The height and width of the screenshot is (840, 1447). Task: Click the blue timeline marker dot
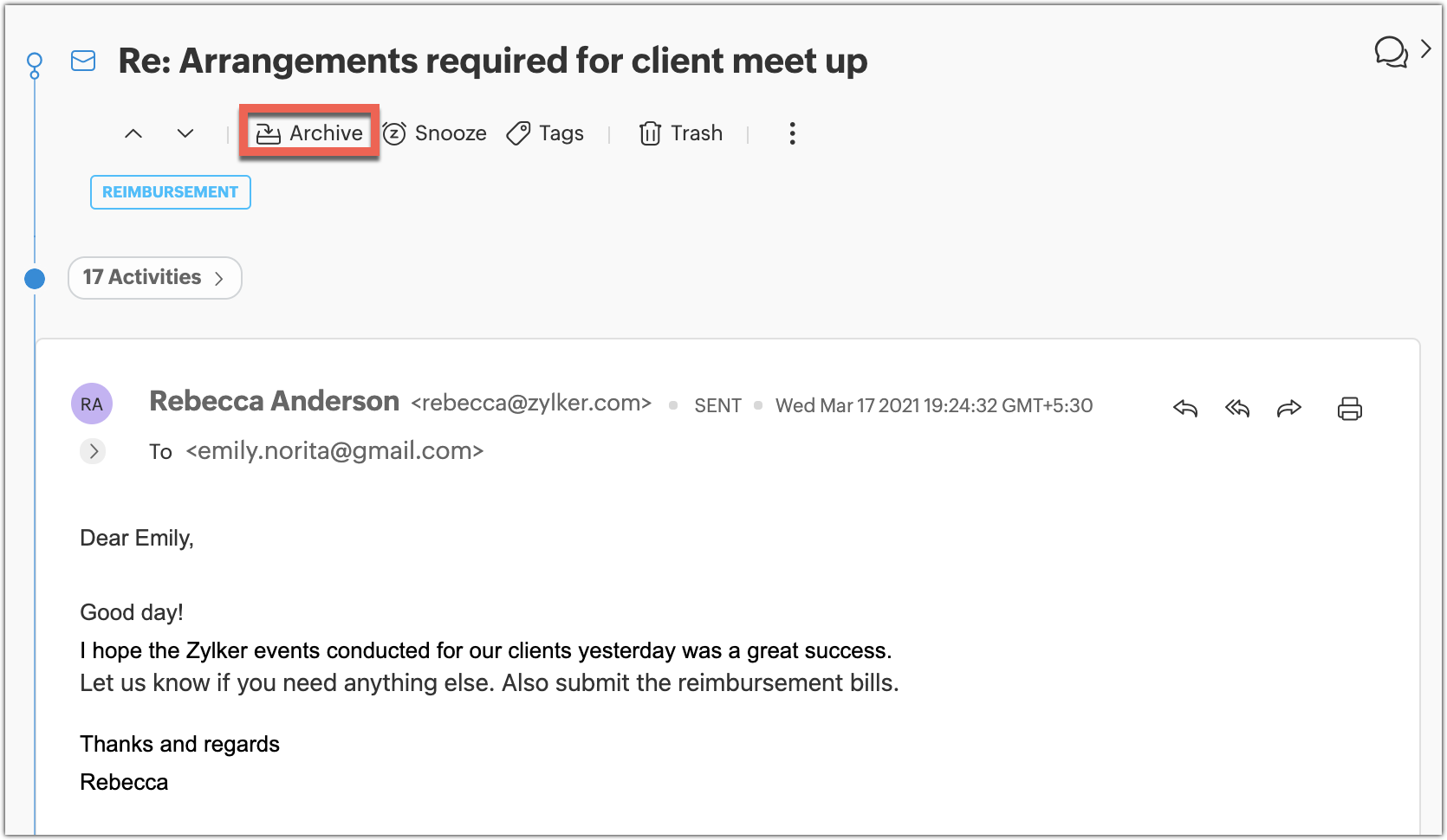tap(35, 279)
